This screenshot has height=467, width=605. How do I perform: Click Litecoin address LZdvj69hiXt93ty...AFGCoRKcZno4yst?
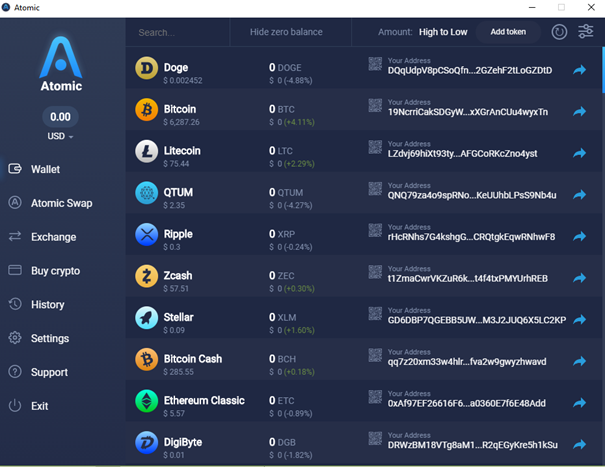pyautogui.click(x=462, y=154)
